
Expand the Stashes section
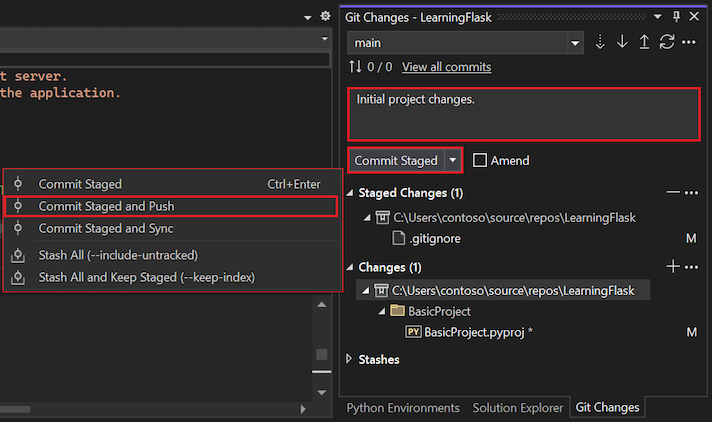point(349,359)
